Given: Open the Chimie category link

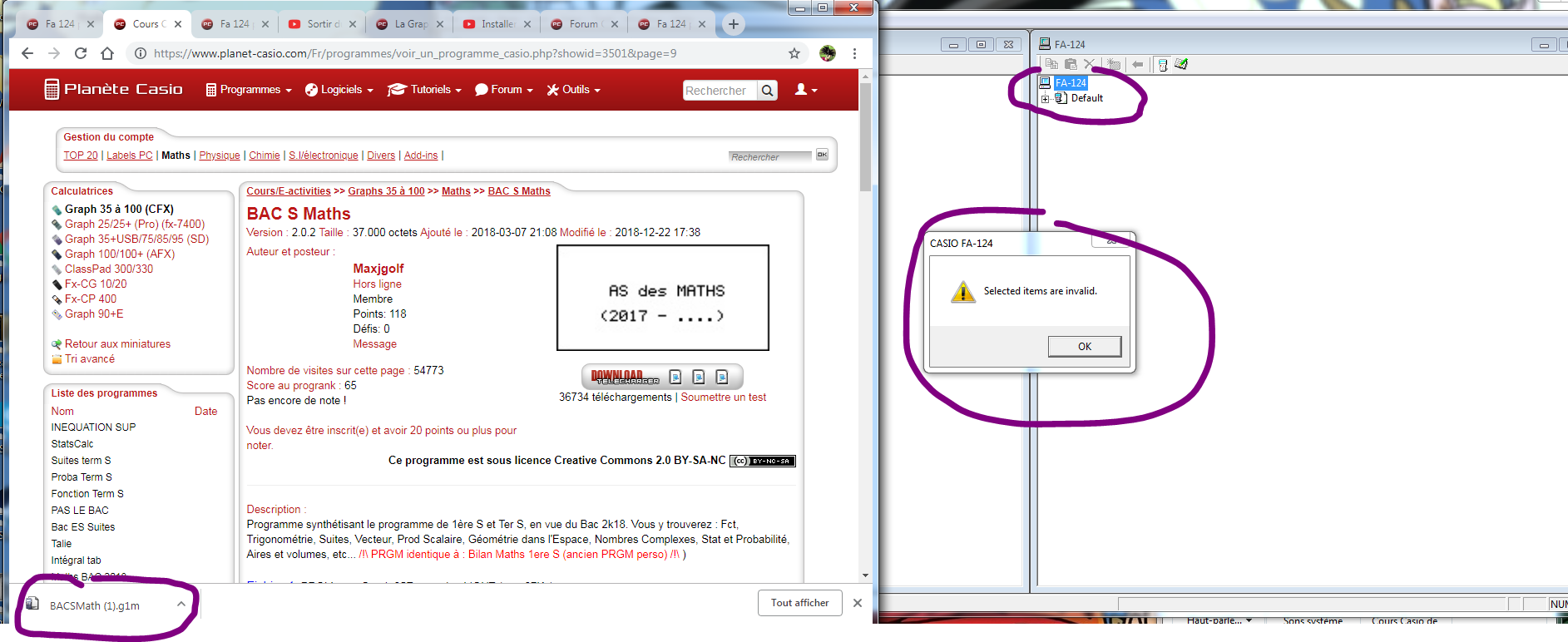Looking at the screenshot, I should [265, 156].
